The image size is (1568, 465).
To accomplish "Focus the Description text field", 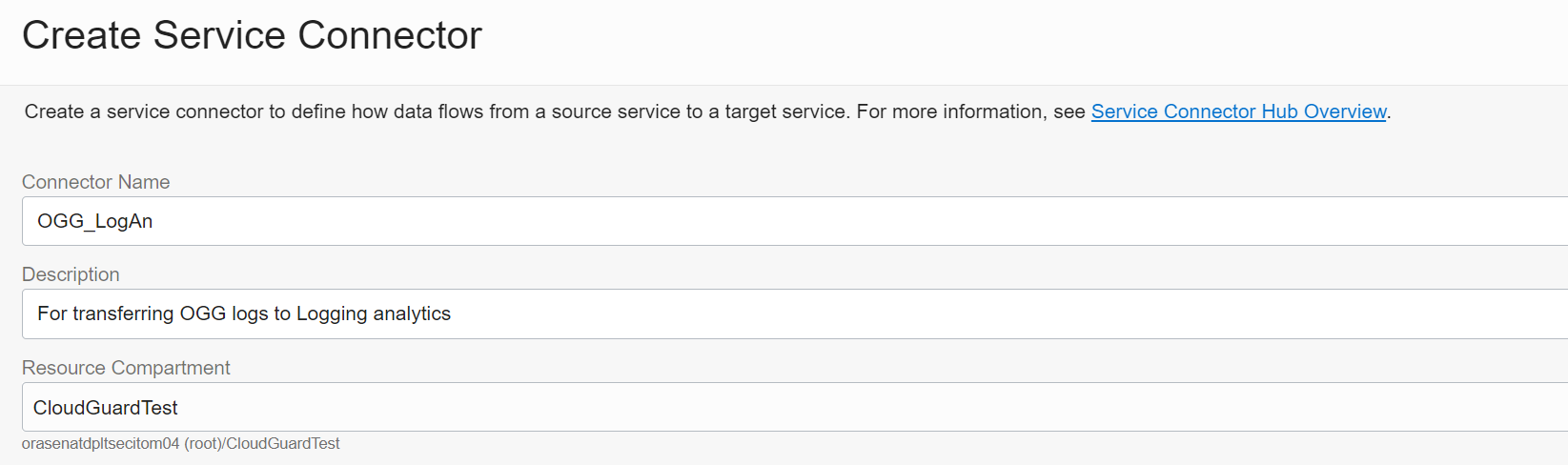I will (763, 313).
